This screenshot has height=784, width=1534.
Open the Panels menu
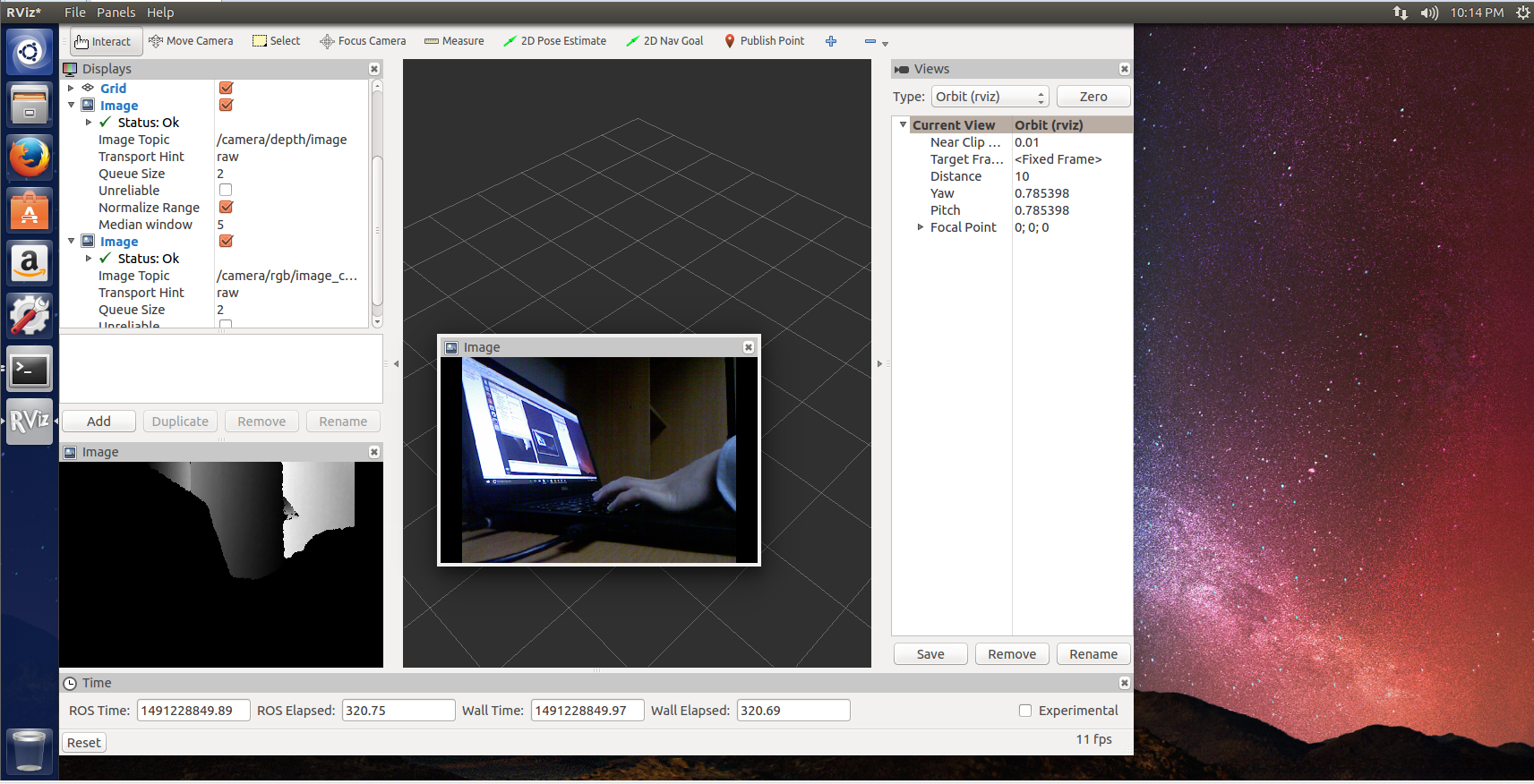tap(116, 13)
